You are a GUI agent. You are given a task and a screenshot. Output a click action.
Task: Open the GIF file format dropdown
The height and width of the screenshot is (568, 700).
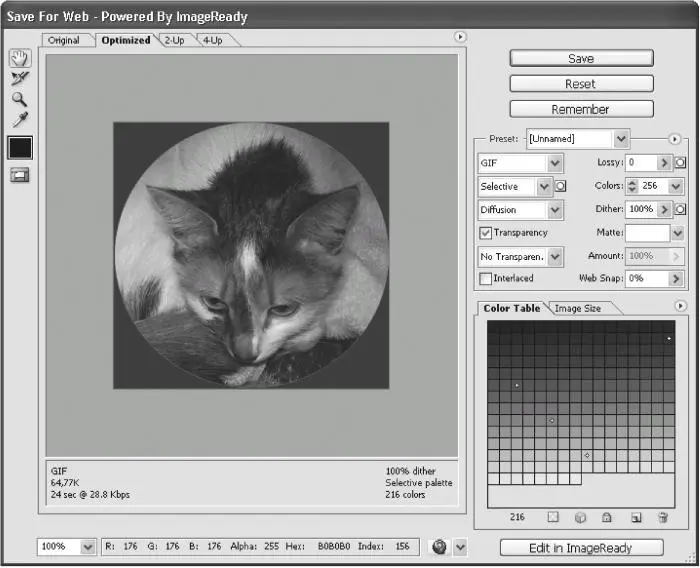[555, 163]
